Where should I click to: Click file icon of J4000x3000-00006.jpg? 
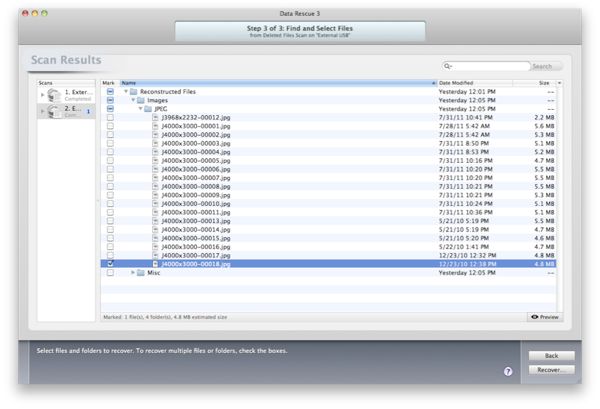click(155, 169)
